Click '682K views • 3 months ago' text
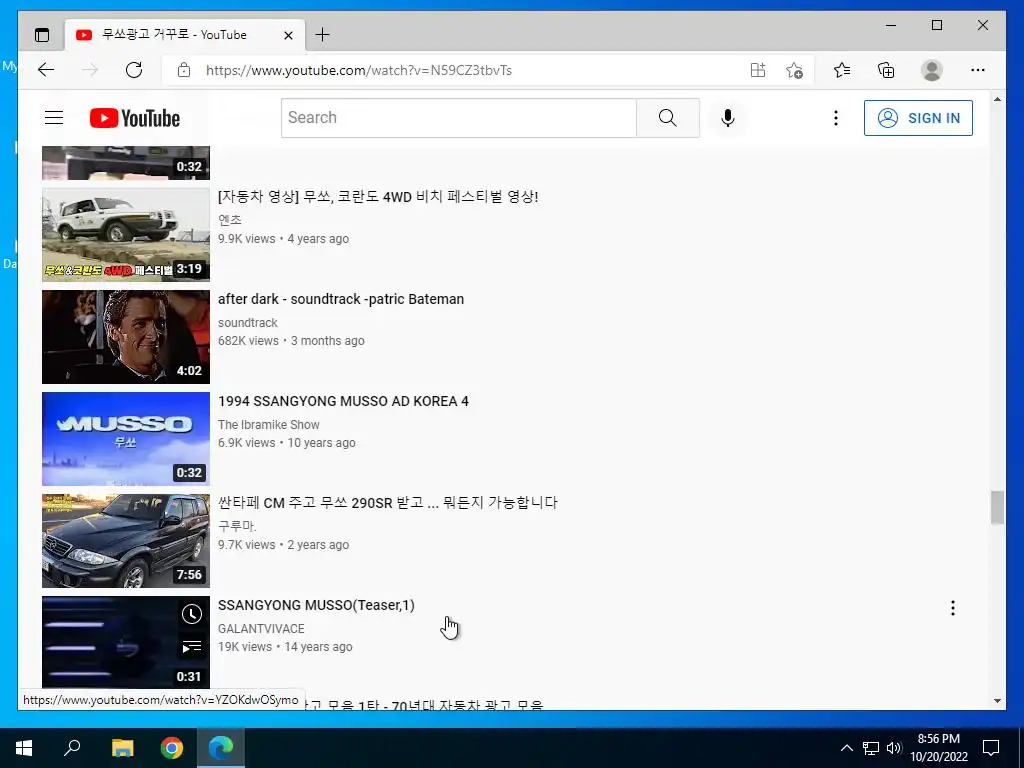 pyautogui.click(x=291, y=341)
